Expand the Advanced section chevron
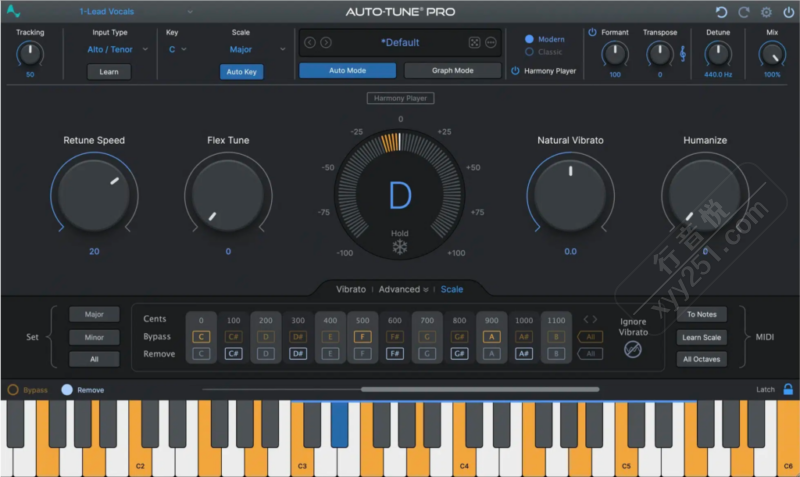The width and height of the screenshot is (800, 477). coord(426,290)
